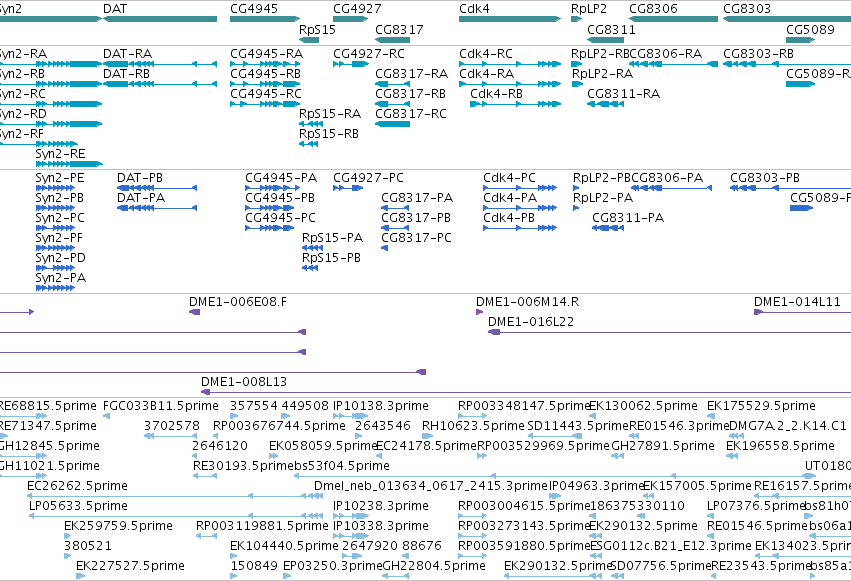Select BAC clone DME1-006E08.F label
The width and height of the screenshot is (851, 581).
(x=238, y=302)
